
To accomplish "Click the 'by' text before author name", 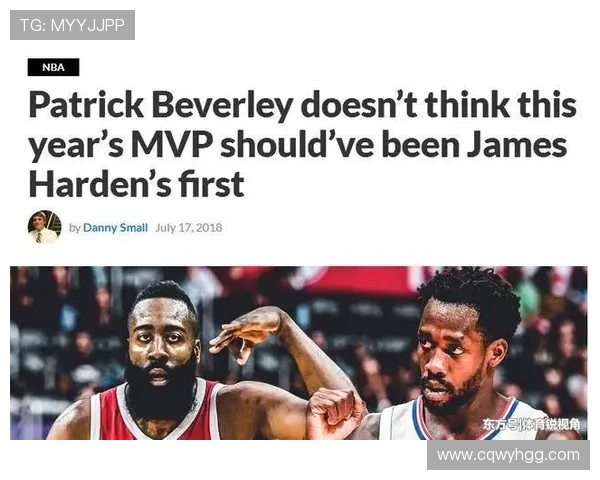I will (75, 228).
